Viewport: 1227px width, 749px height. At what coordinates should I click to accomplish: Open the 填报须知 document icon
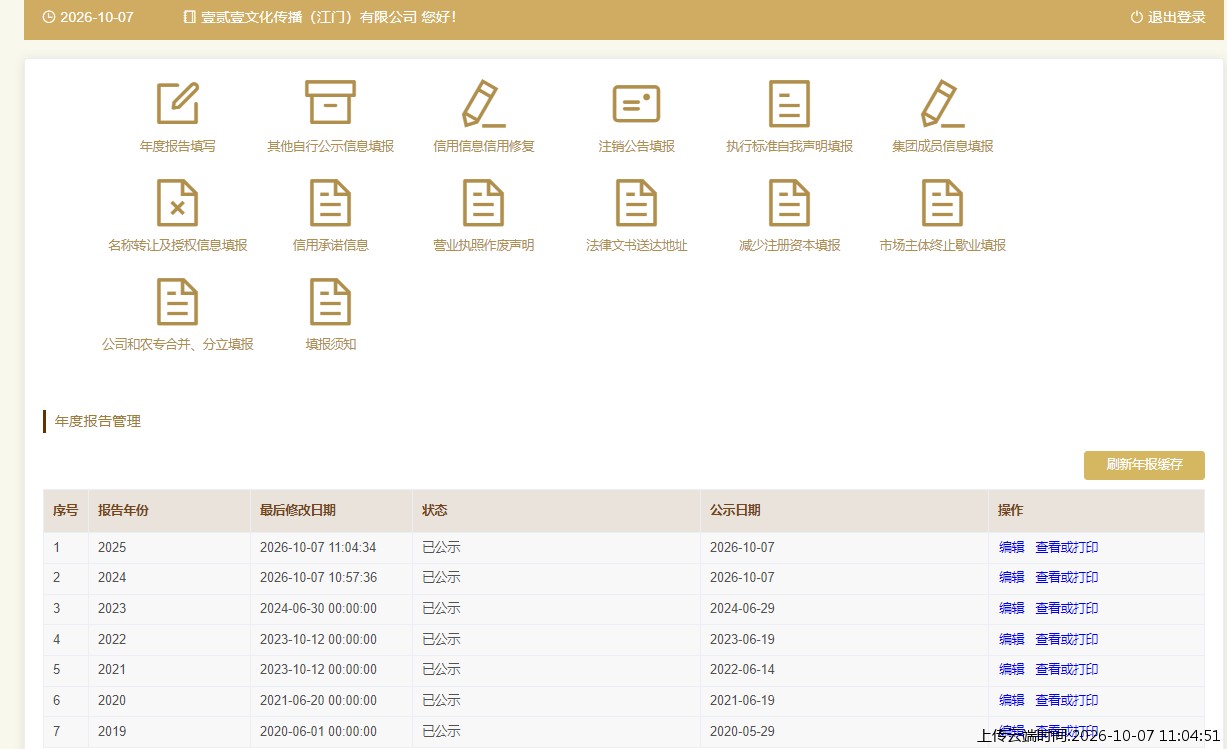[x=330, y=302]
